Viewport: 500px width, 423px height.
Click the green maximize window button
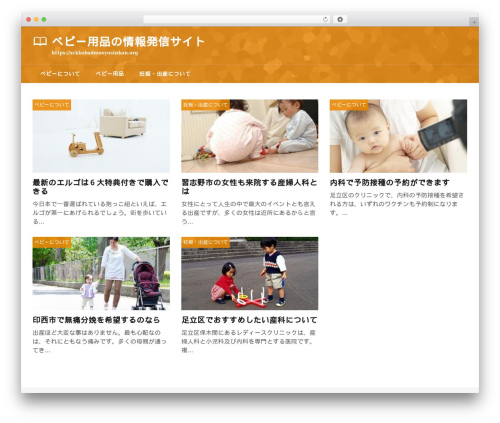(44, 20)
